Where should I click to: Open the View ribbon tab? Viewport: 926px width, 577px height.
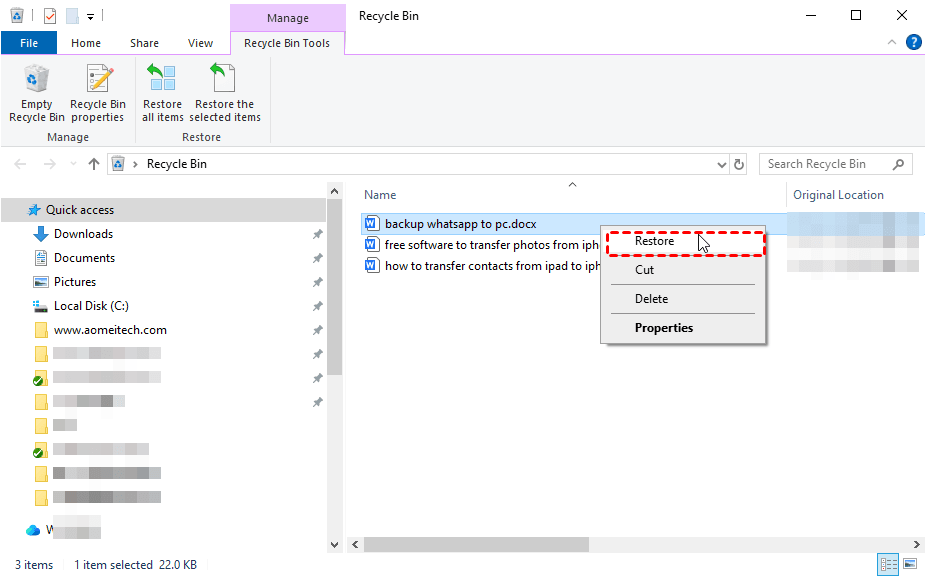[200, 43]
